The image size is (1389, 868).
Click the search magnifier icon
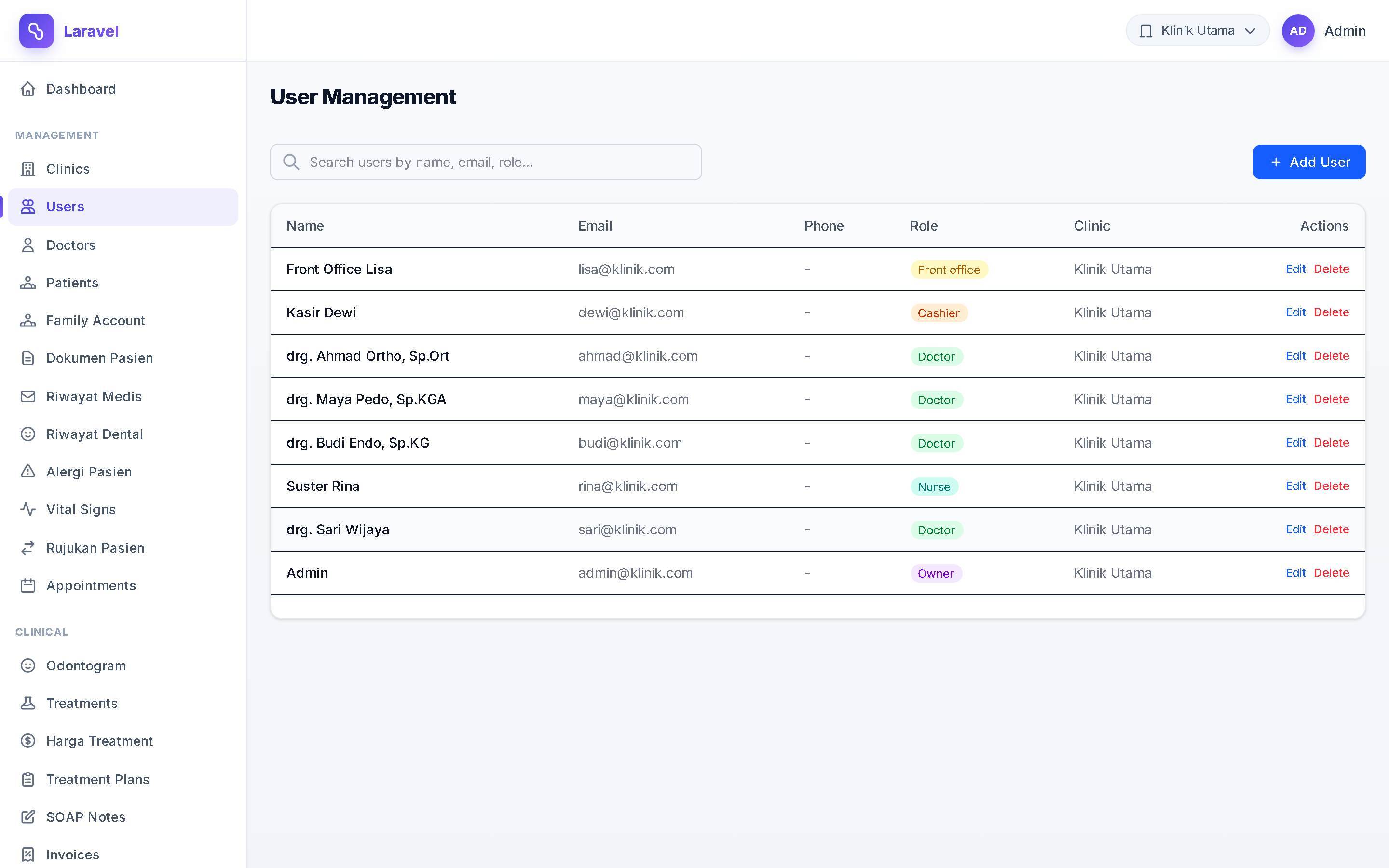click(291, 162)
